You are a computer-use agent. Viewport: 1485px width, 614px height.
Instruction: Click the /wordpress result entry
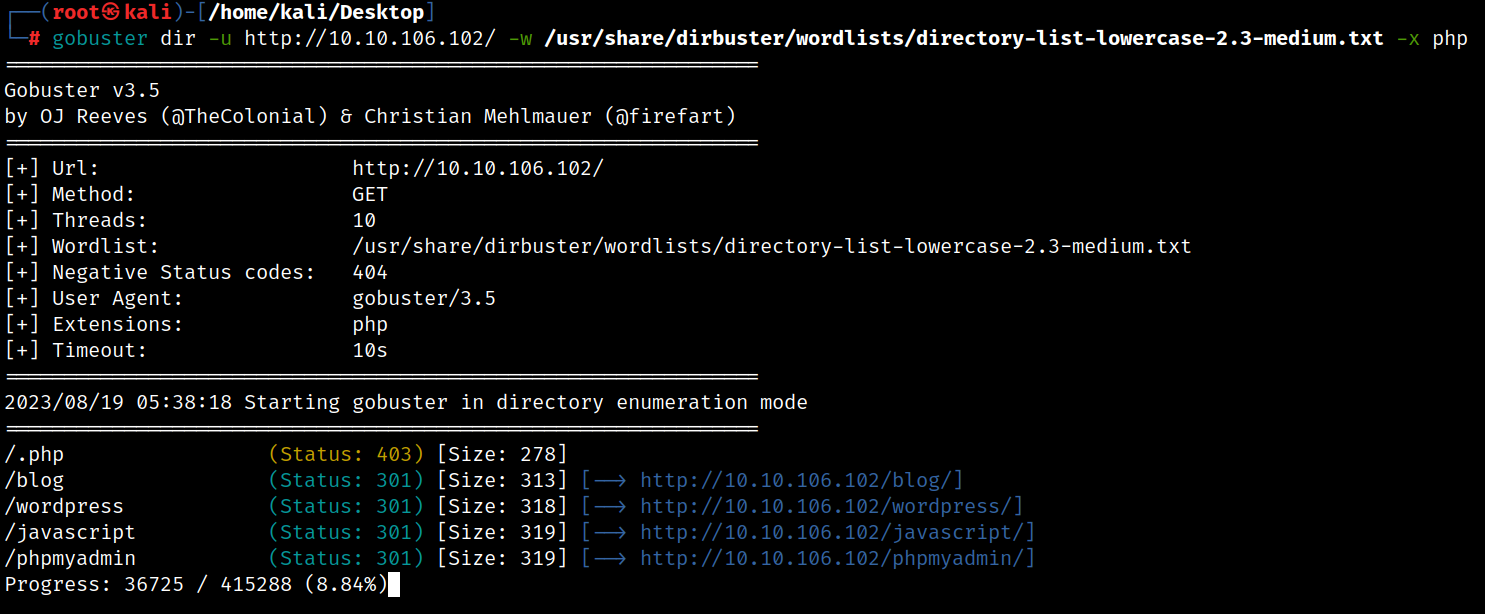coord(64,506)
